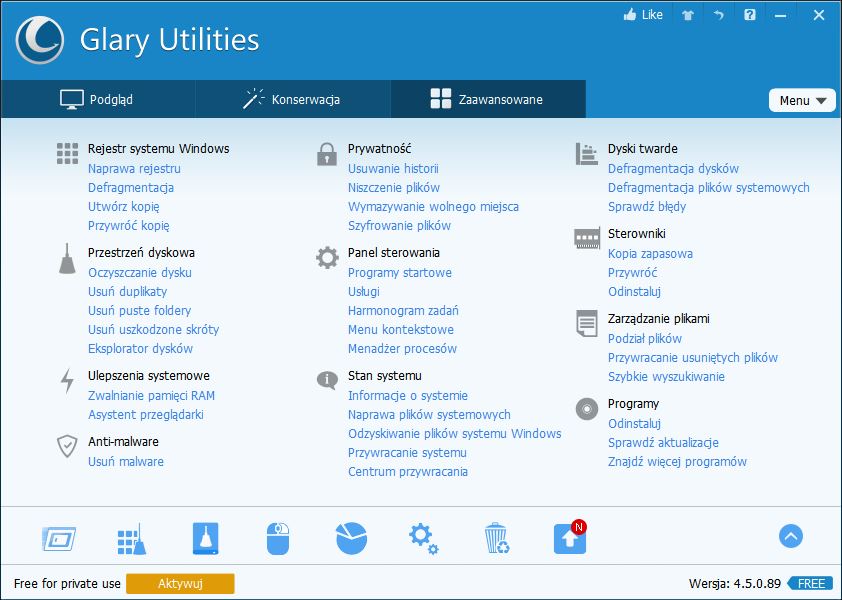The height and width of the screenshot is (600, 842).
Task: Click the broom icon beside Przestrzeń dyskowa
Action: (x=67, y=259)
